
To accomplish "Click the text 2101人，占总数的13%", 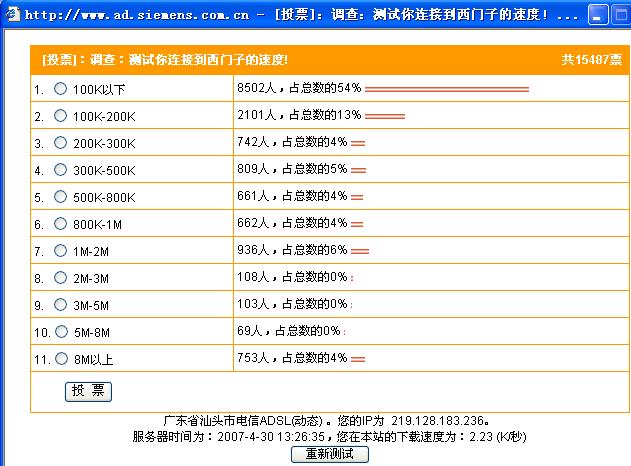I will [x=299, y=115].
